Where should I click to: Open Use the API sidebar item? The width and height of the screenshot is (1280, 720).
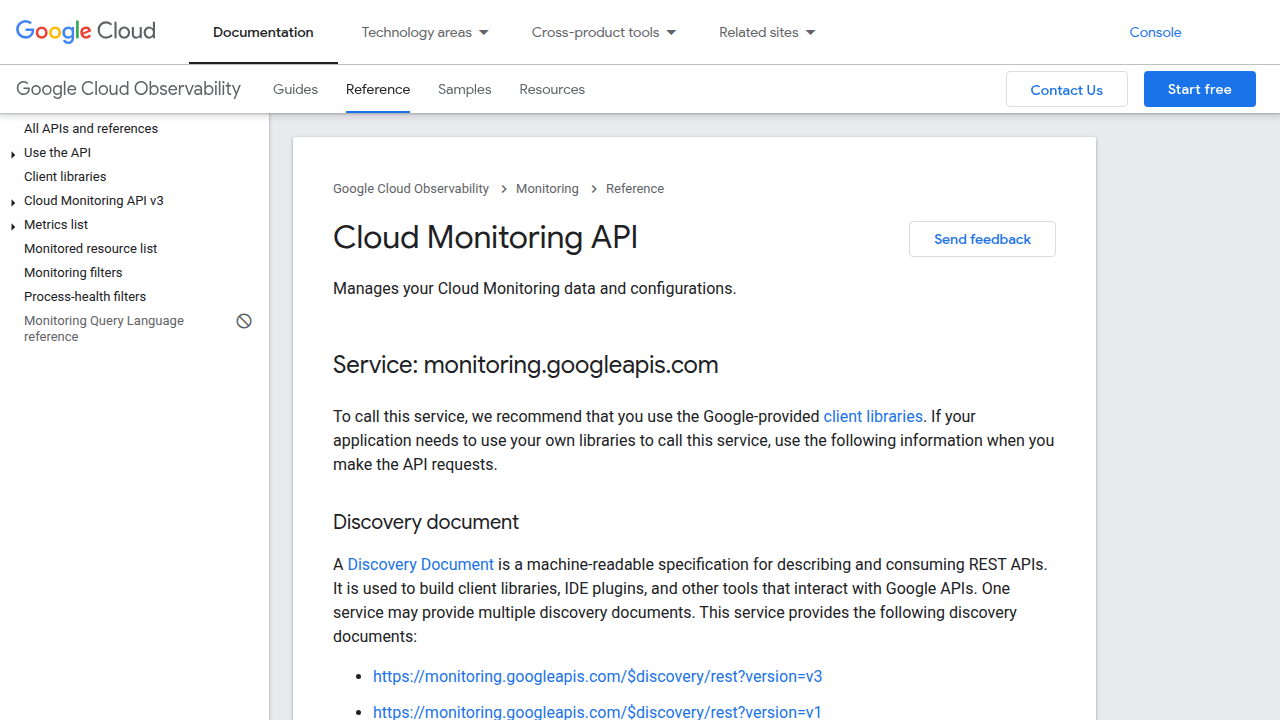(57, 152)
